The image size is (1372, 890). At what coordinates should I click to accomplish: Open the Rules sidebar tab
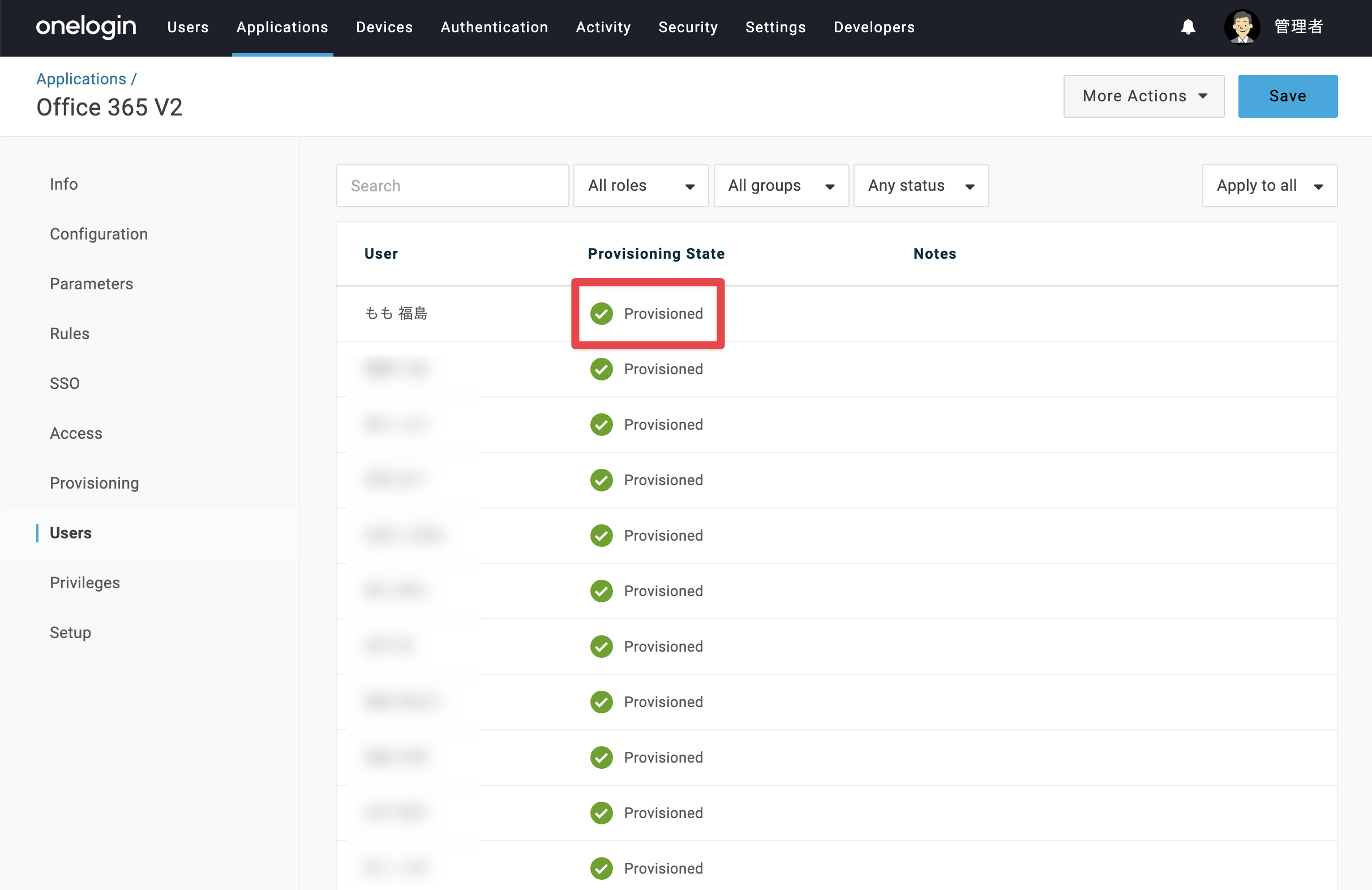69,333
